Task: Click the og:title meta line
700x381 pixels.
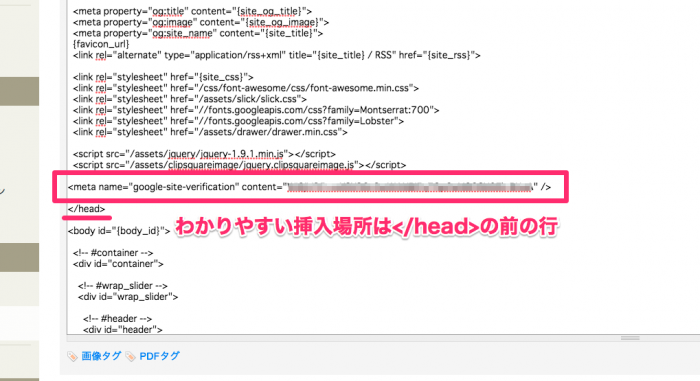Action: click(x=192, y=11)
